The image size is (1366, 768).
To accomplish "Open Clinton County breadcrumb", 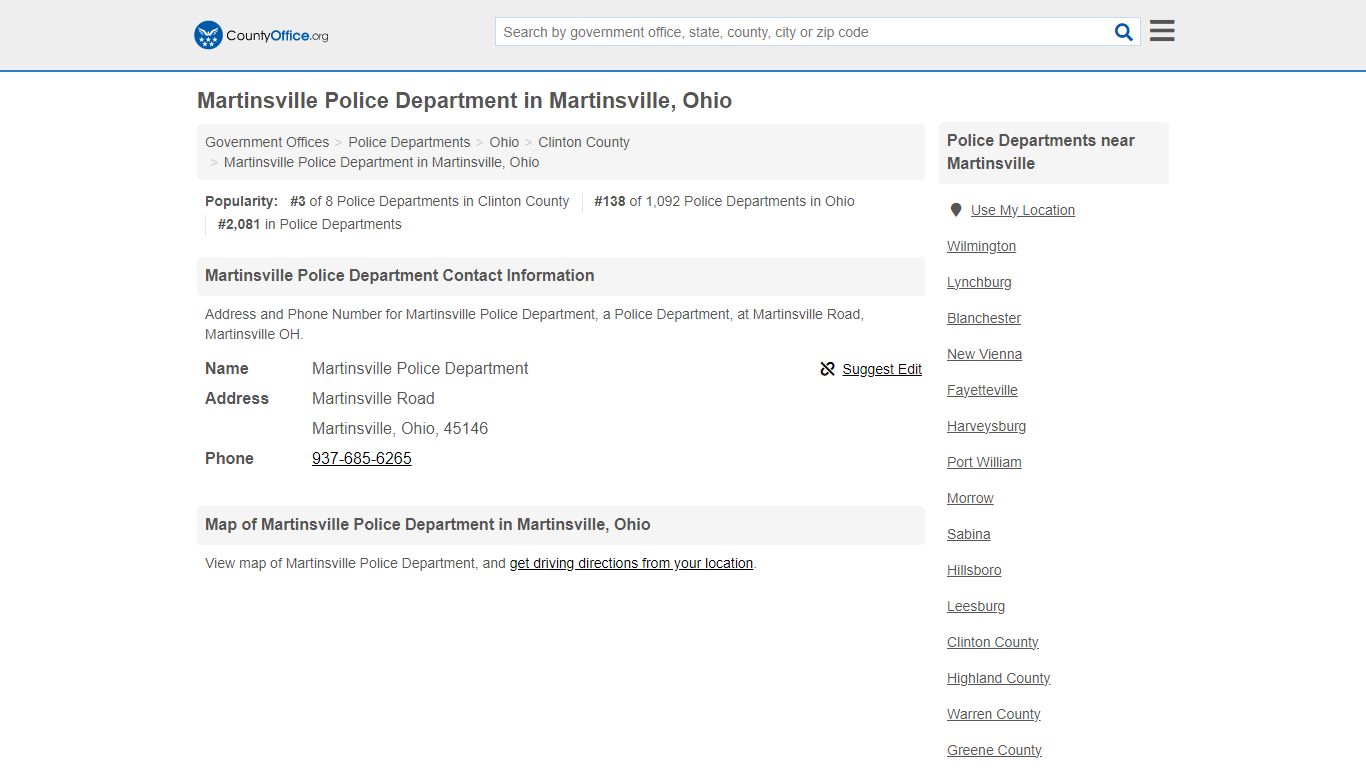I will coord(584,142).
